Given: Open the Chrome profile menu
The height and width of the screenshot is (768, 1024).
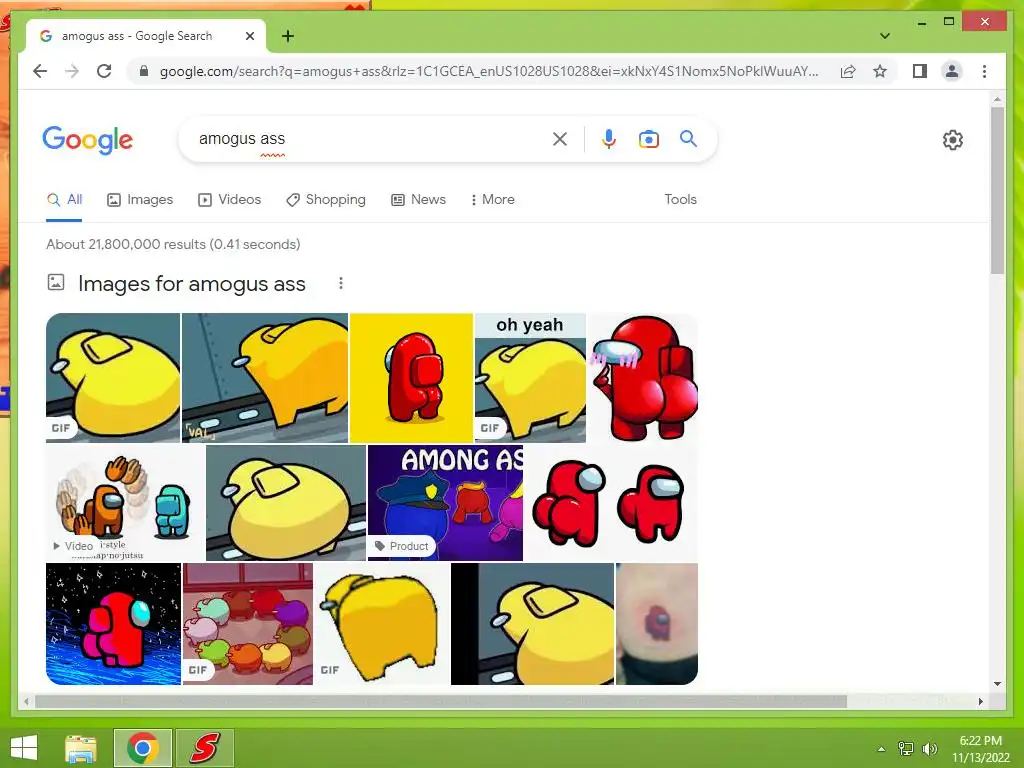Looking at the screenshot, I should tap(952, 71).
